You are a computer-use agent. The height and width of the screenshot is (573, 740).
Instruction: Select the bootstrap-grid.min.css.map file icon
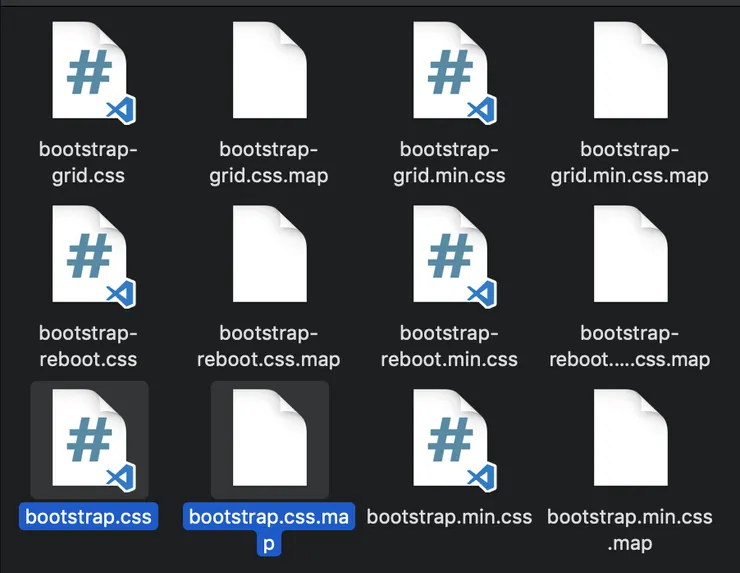(631, 70)
